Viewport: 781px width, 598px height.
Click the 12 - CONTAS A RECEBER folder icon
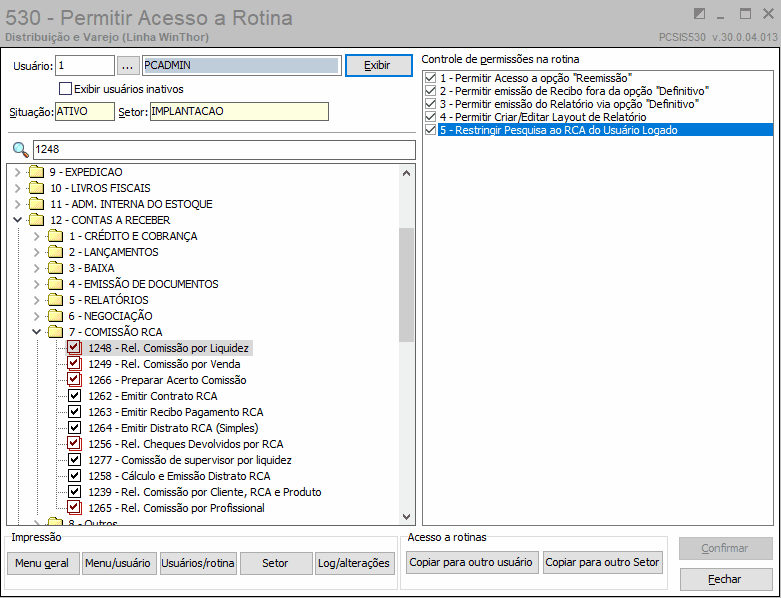[x=36, y=220]
